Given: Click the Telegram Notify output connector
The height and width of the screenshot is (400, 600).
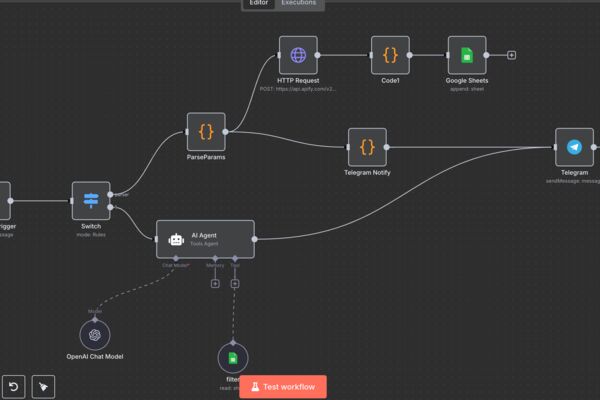Looking at the screenshot, I should pyautogui.click(x=386, y=147).
